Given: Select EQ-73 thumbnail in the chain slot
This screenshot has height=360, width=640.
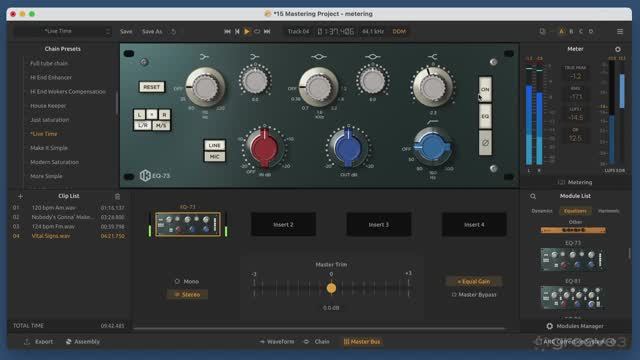Looking at the screenshot, I should (188, 224).
